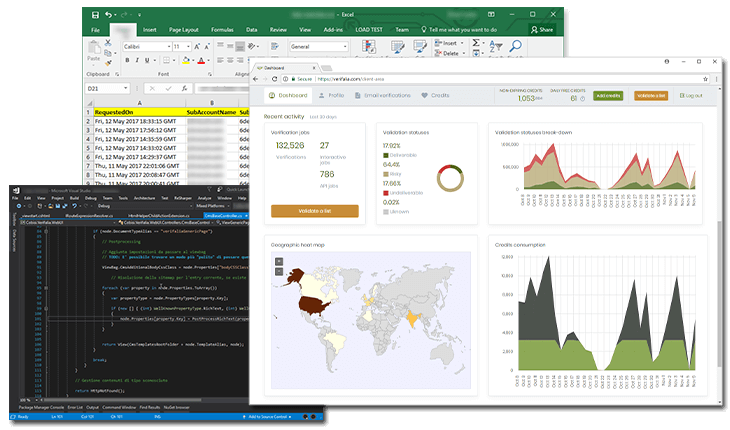Open the Calibri font name dropdown

pyautogui.click(x=164, y=46)
